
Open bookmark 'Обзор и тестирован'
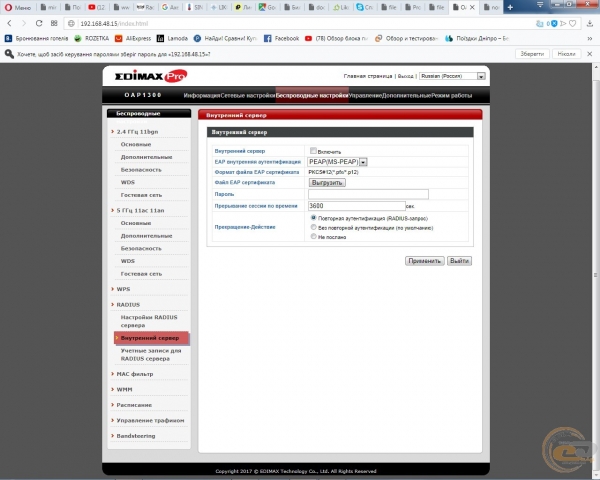click(x=406, y=38)
